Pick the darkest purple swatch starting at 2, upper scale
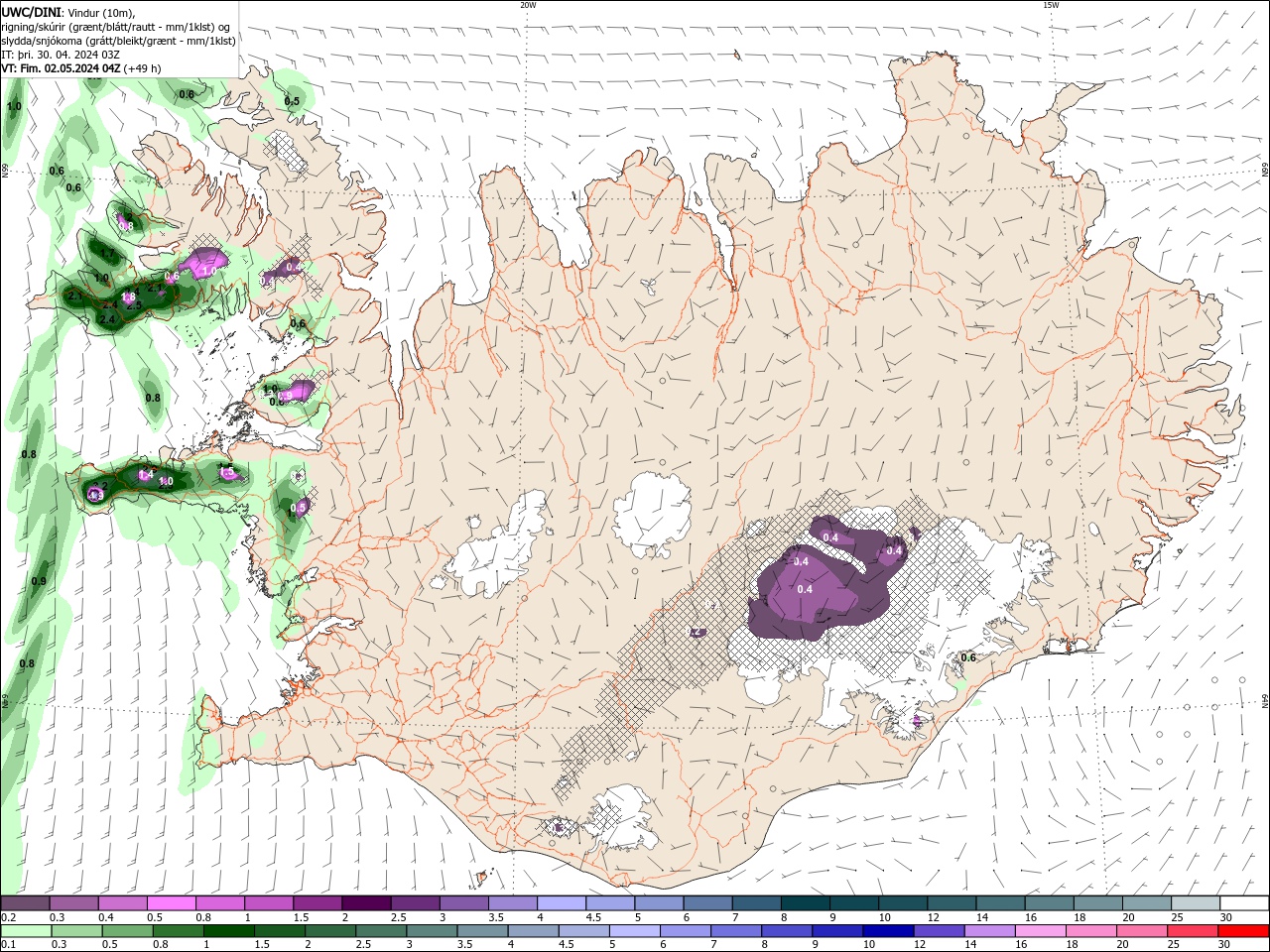Image resolution: width=1270 pixels, height=952 pixels. (x=365, y=903)
